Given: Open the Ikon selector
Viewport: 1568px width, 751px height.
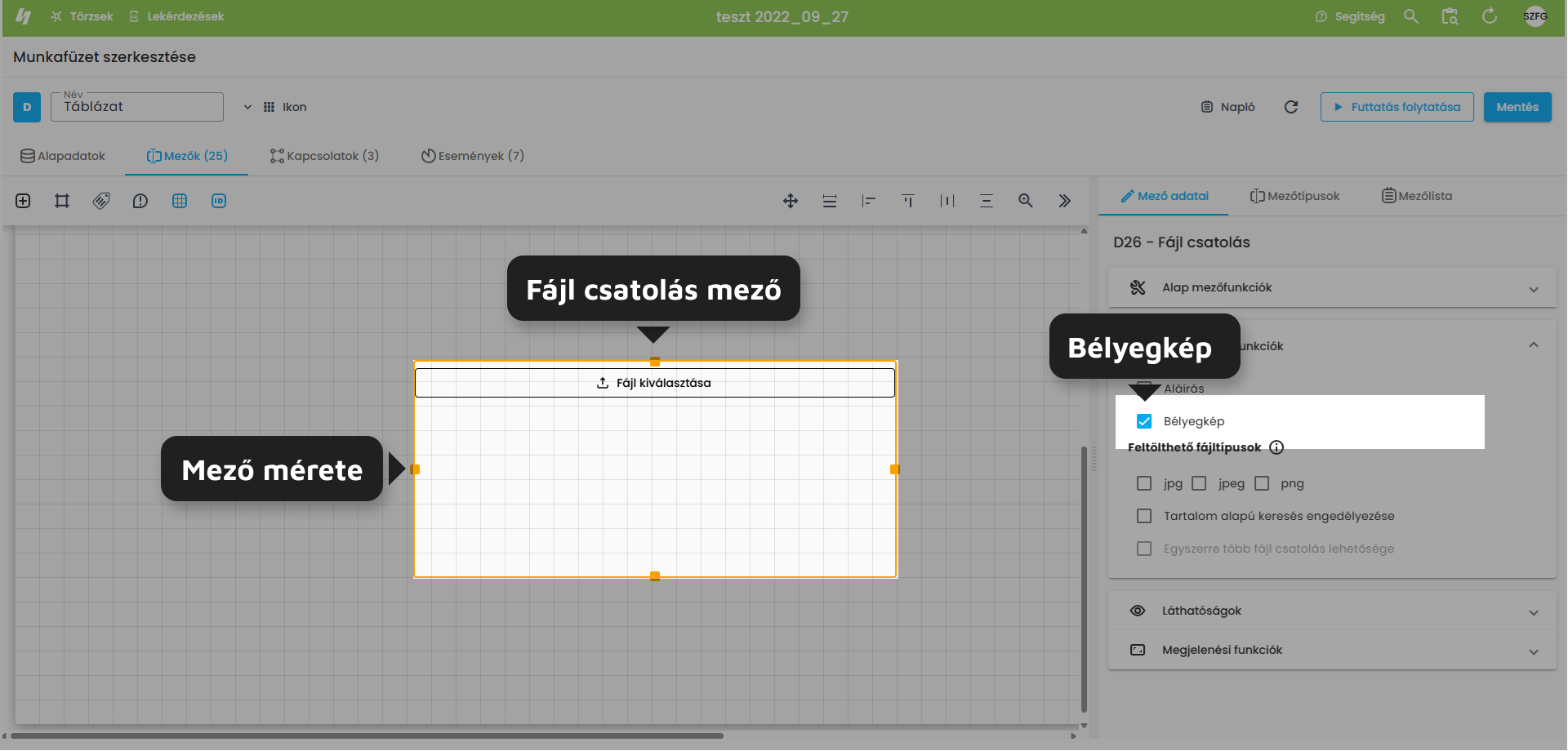Looking at the screenshot, I should 285,107.
